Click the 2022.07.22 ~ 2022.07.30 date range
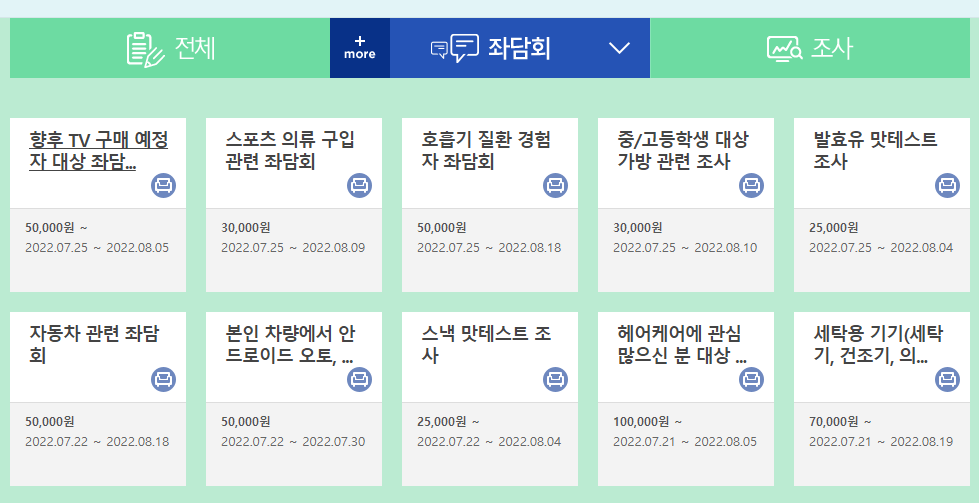Image resolution: width=979 pixels, height=503 pixels. point(293,442)
